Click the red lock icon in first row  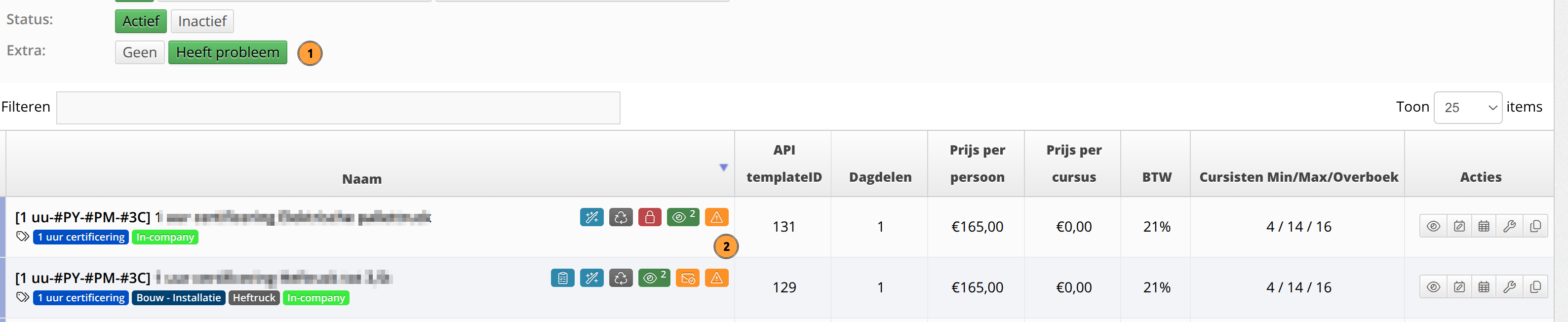tap(650, 217)
